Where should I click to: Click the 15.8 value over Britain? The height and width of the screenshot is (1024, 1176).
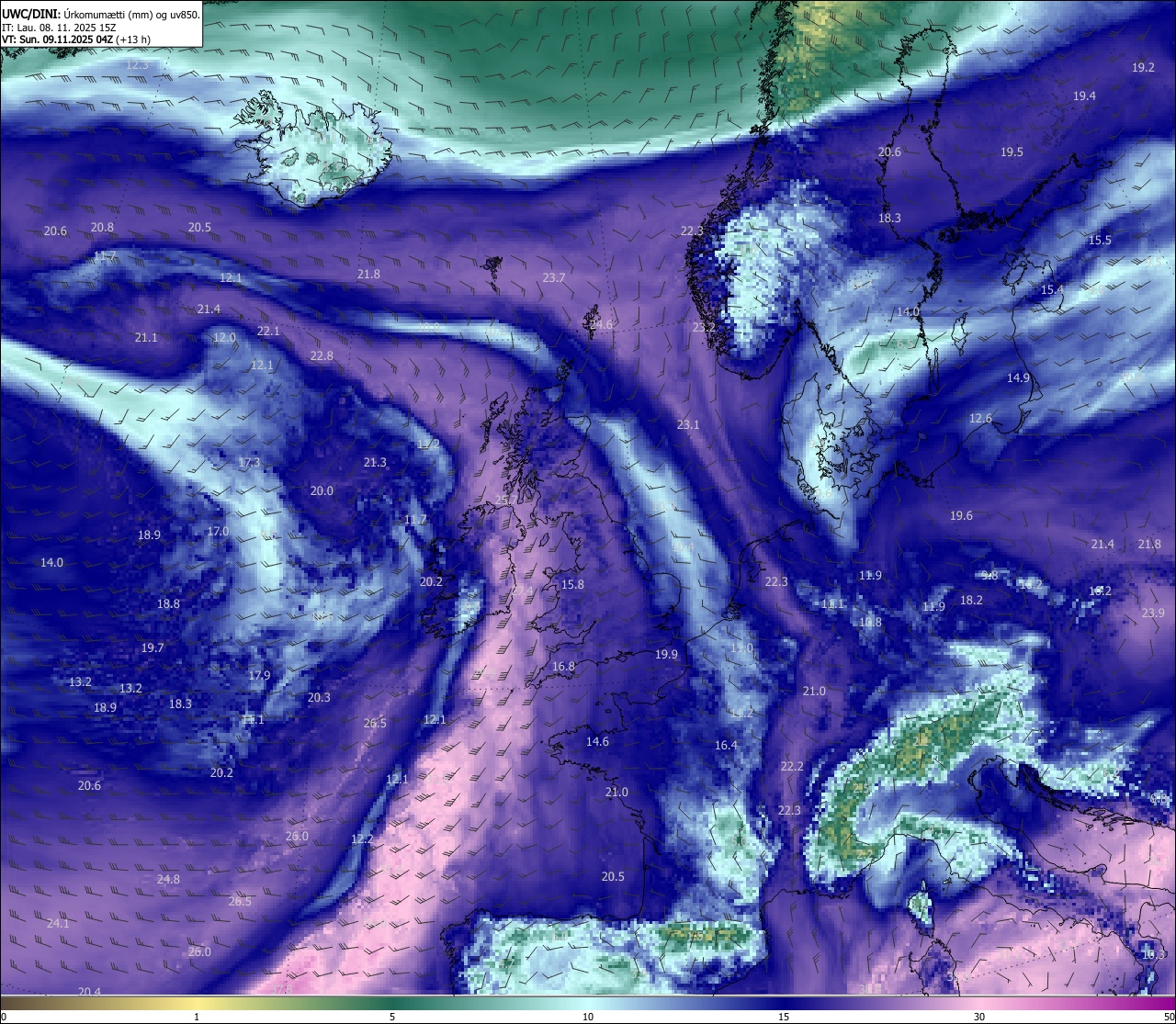[x=572, y=584]
